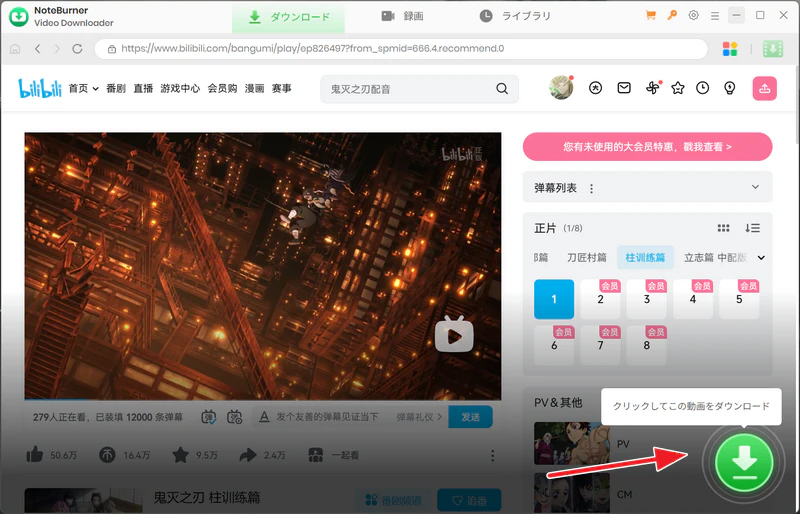Click the URL address bar
Screen dimensions: 800x514
click(x=401, y=48)
